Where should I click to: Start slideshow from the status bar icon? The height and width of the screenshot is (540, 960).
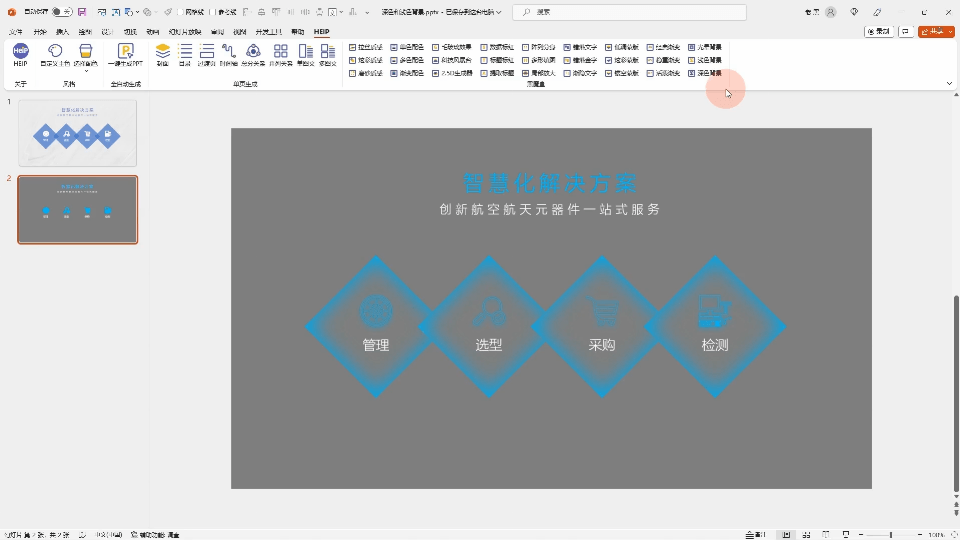tap(846, 534)
